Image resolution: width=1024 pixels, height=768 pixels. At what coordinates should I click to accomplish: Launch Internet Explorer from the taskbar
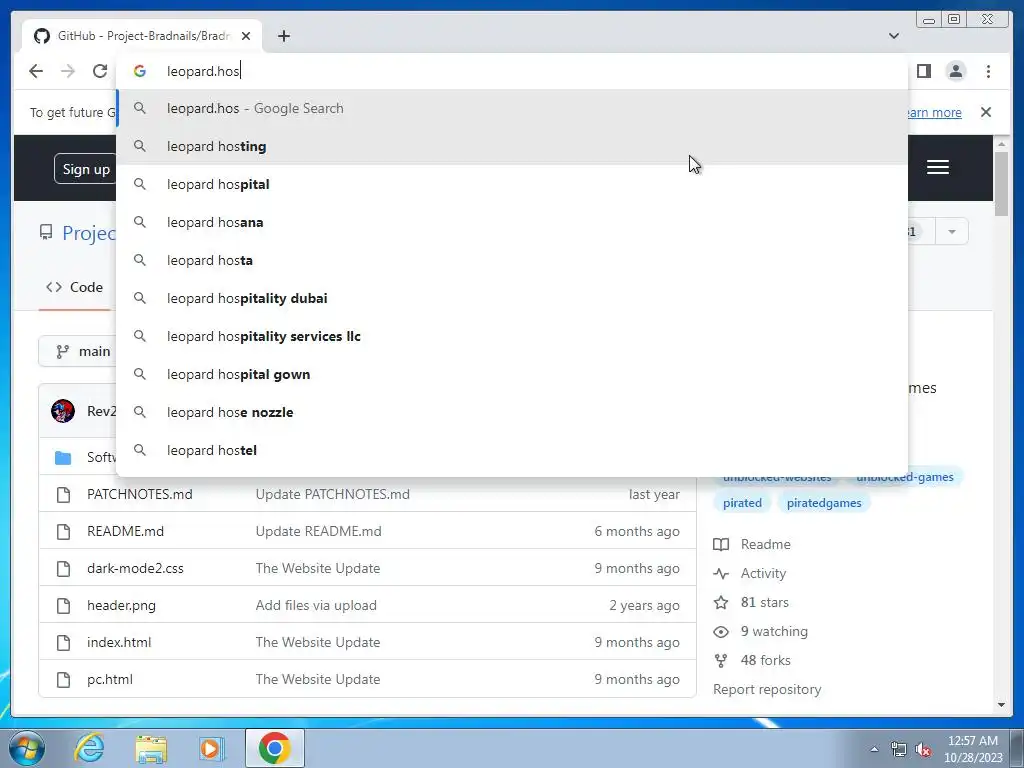[89, 748]
